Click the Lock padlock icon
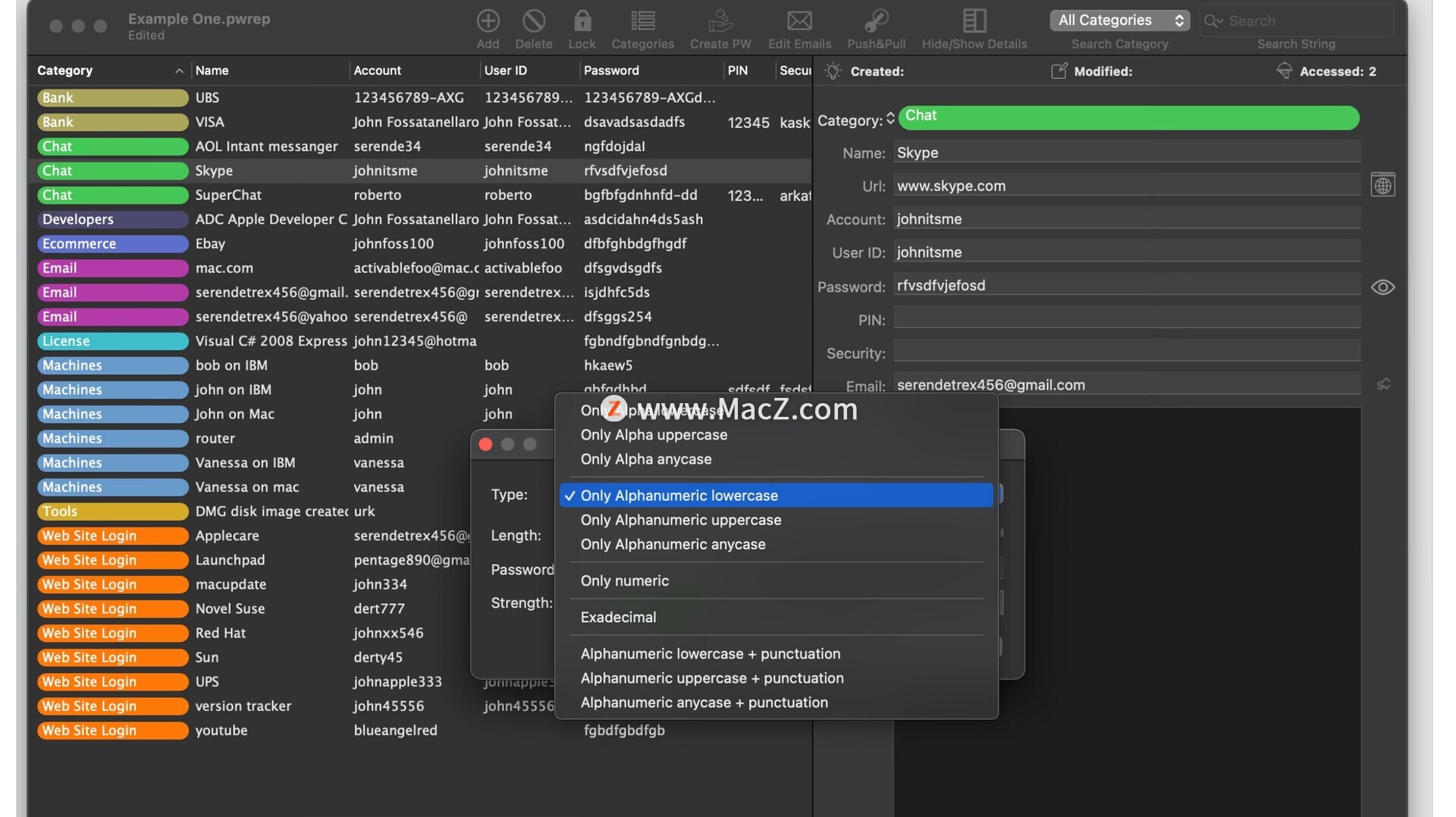Screen dimensions: 1456x817 coord(582,20)
